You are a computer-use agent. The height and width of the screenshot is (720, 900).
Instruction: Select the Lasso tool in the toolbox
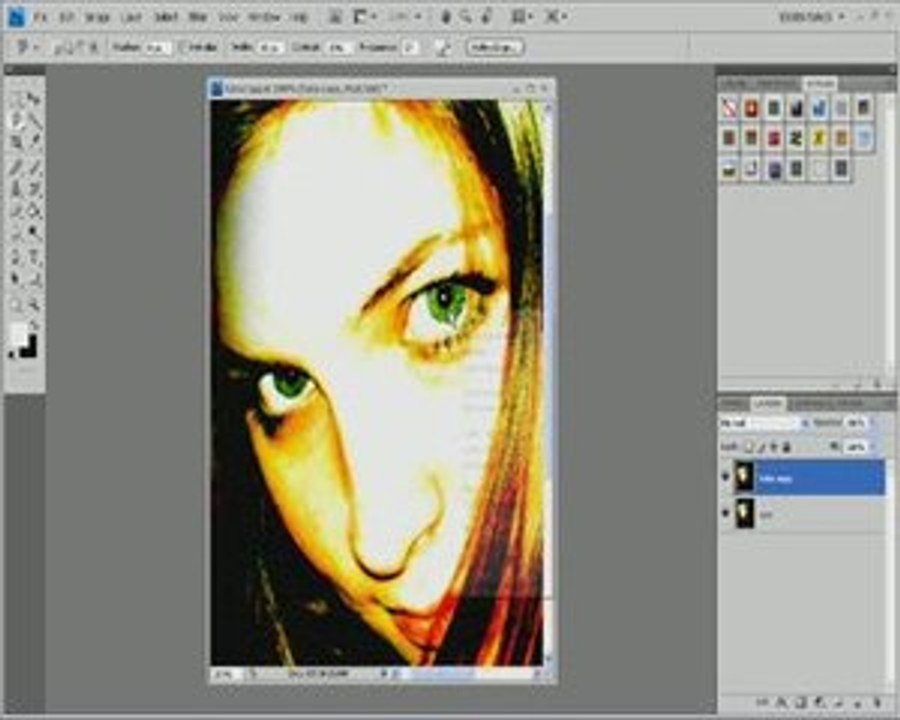pyautogui.click(x=16, y=121)
